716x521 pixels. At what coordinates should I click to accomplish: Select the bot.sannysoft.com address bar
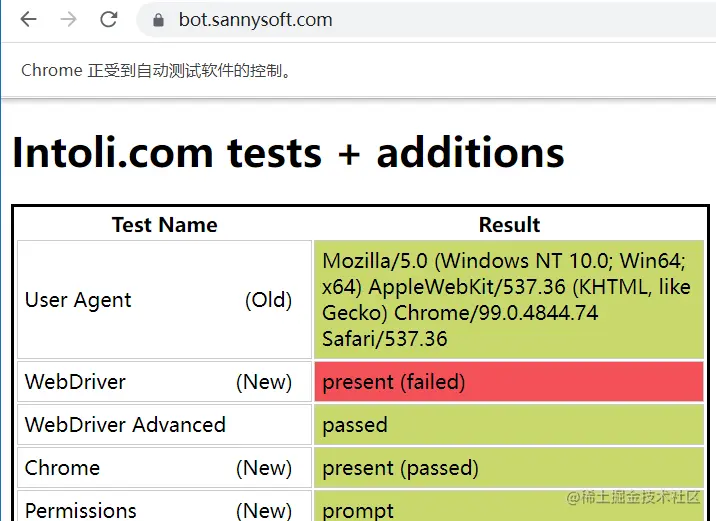[x=426, y=20]
